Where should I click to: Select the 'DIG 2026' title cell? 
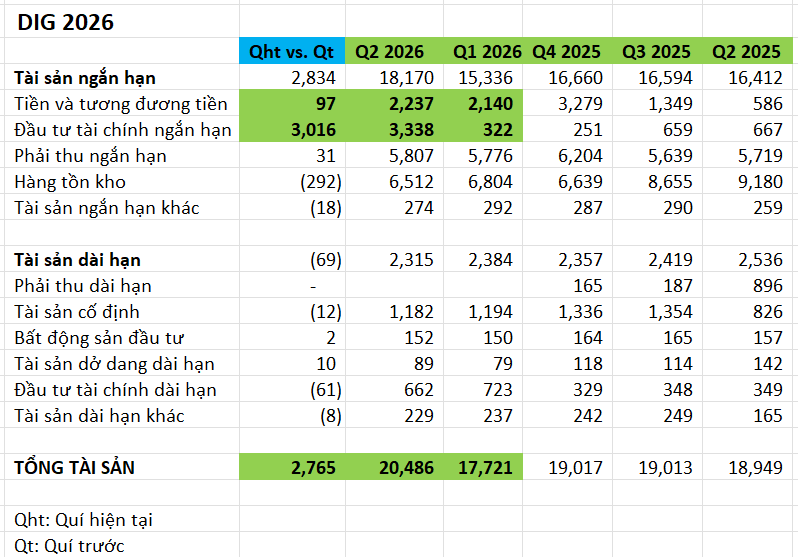click(122, 22)
